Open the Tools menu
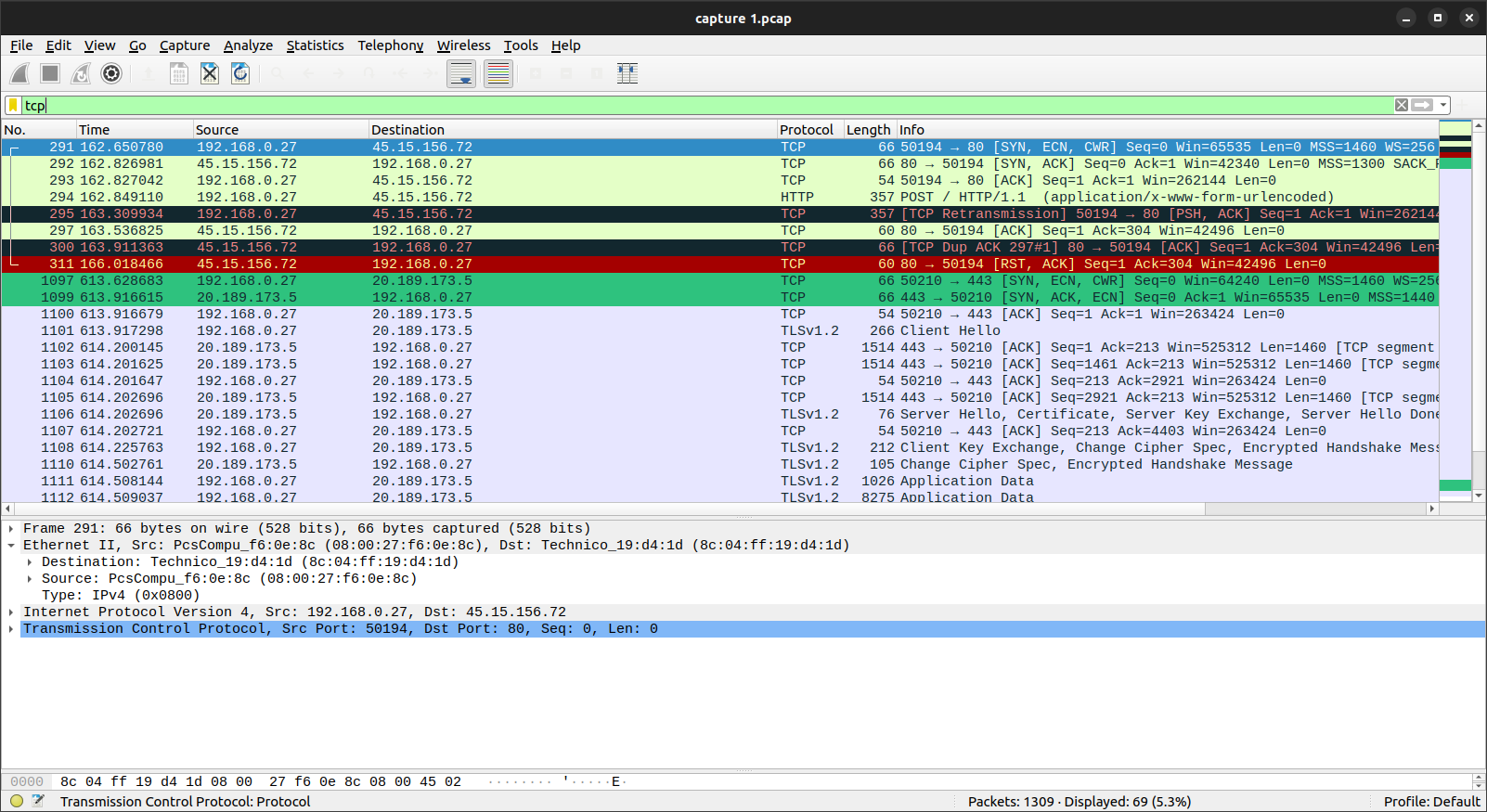 pos(521,45)
